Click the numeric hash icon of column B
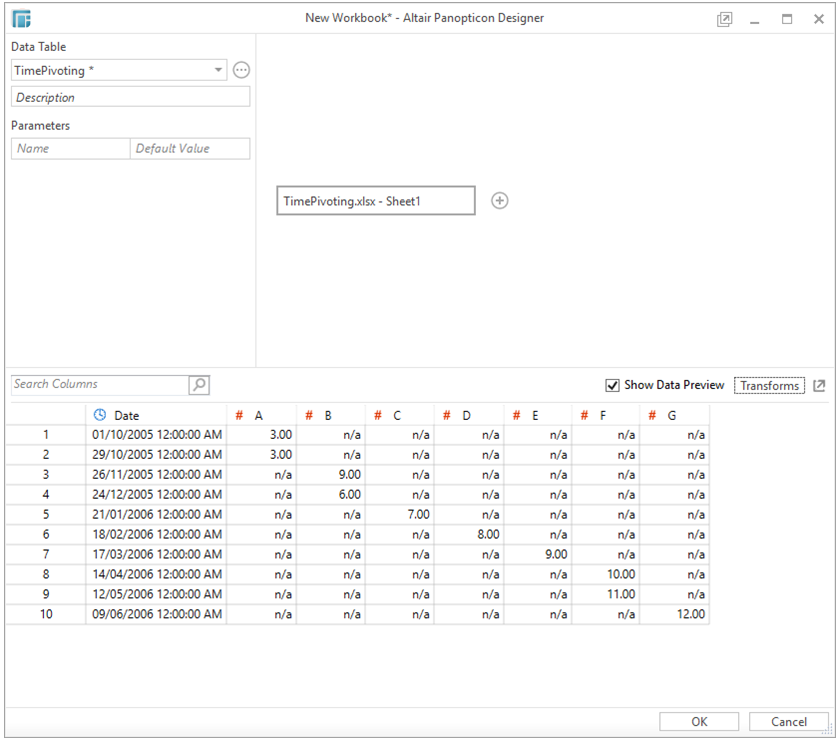Screen dimensions: 840x744 (x=309, y=416)
